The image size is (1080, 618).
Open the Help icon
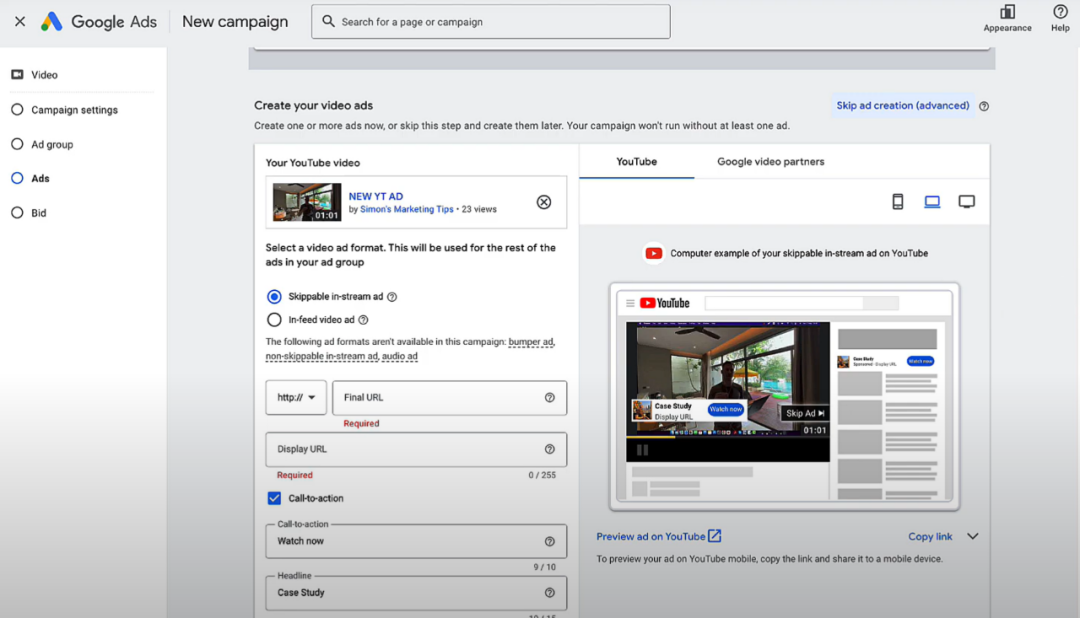(1060, 13)
